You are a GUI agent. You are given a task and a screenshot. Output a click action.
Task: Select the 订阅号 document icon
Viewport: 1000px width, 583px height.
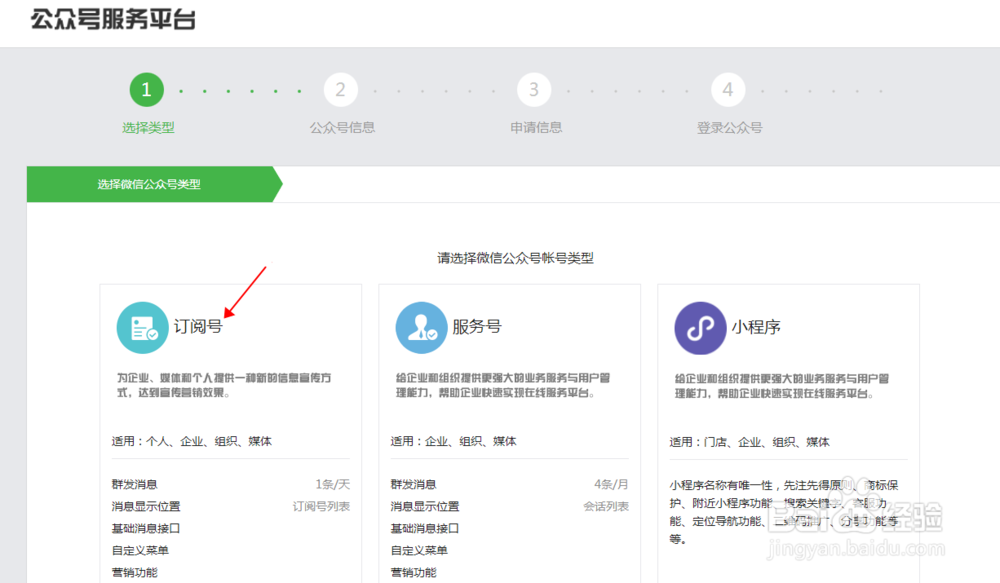[142, 327]
